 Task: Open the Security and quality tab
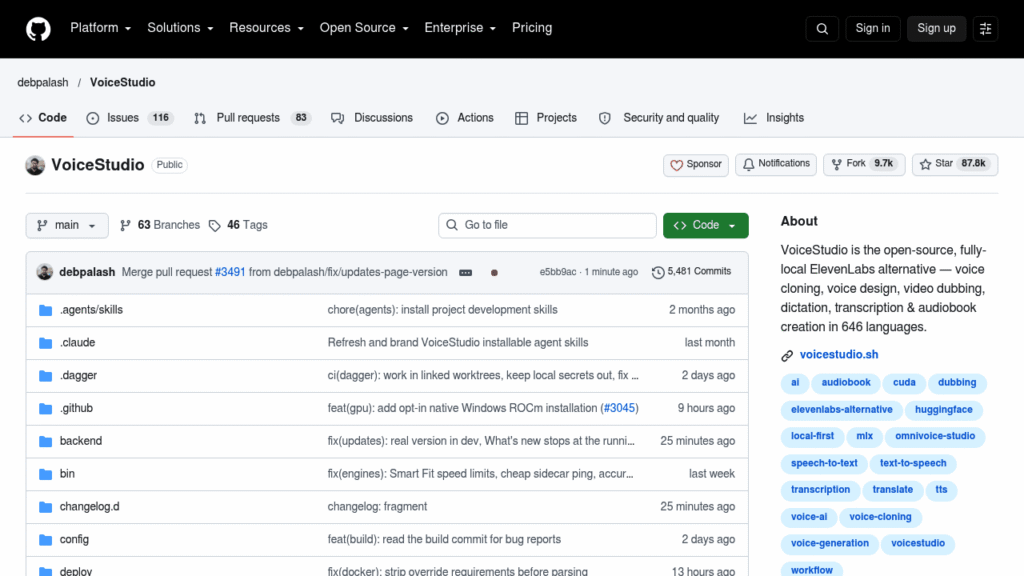click(x=659, y=118)
